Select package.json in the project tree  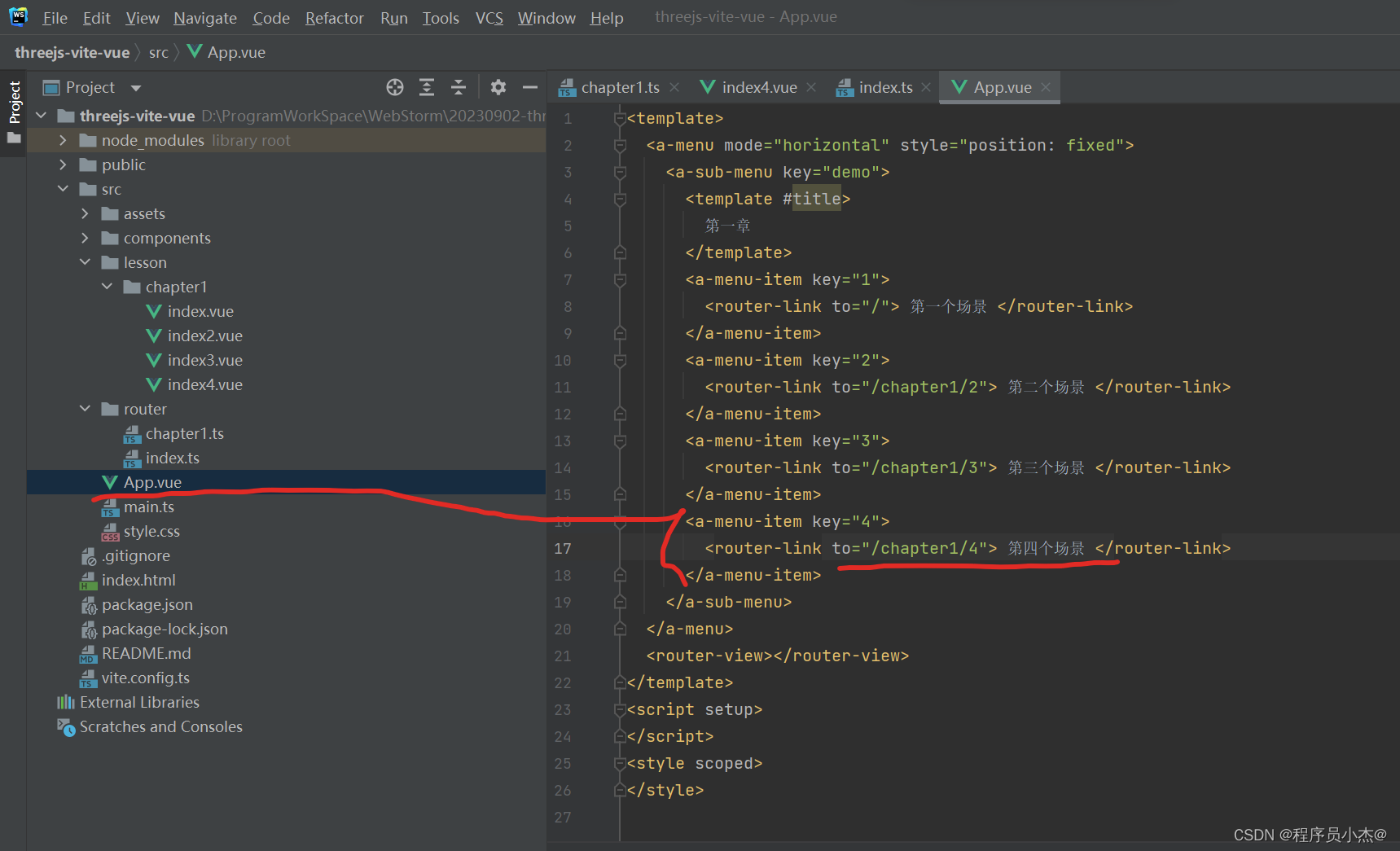[x=147, y=604]
